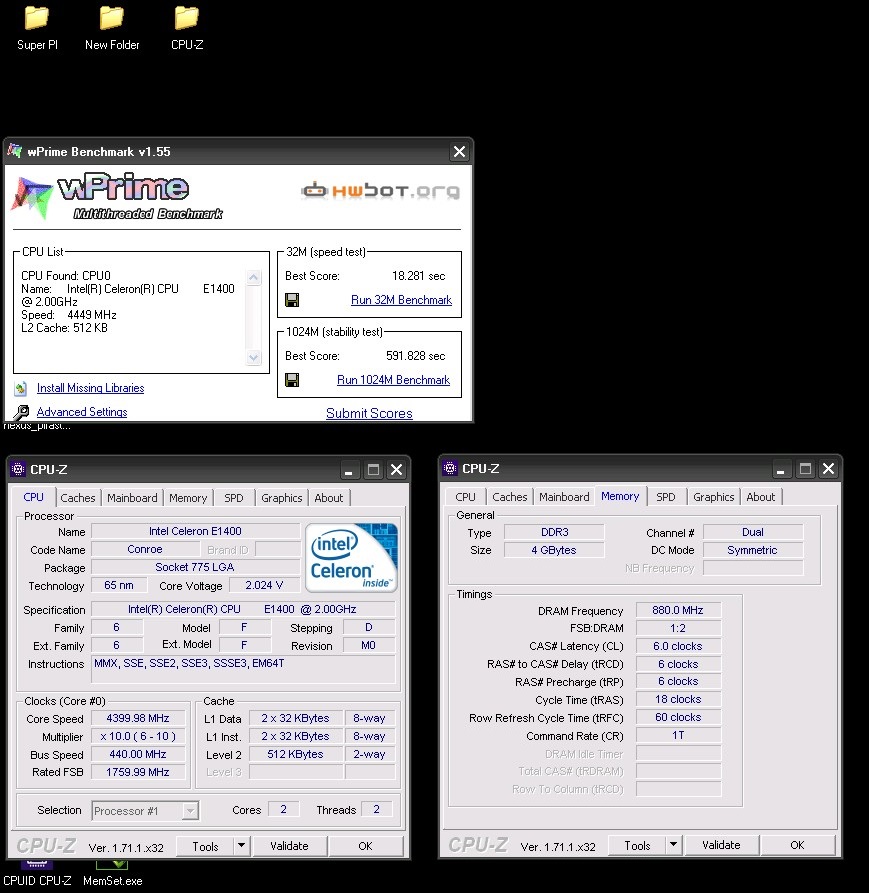The height and width of the screenshot is (893, 869).
Task: Switch to Memory tab in left CPU-Z
Action: click(x=188, y=498)
